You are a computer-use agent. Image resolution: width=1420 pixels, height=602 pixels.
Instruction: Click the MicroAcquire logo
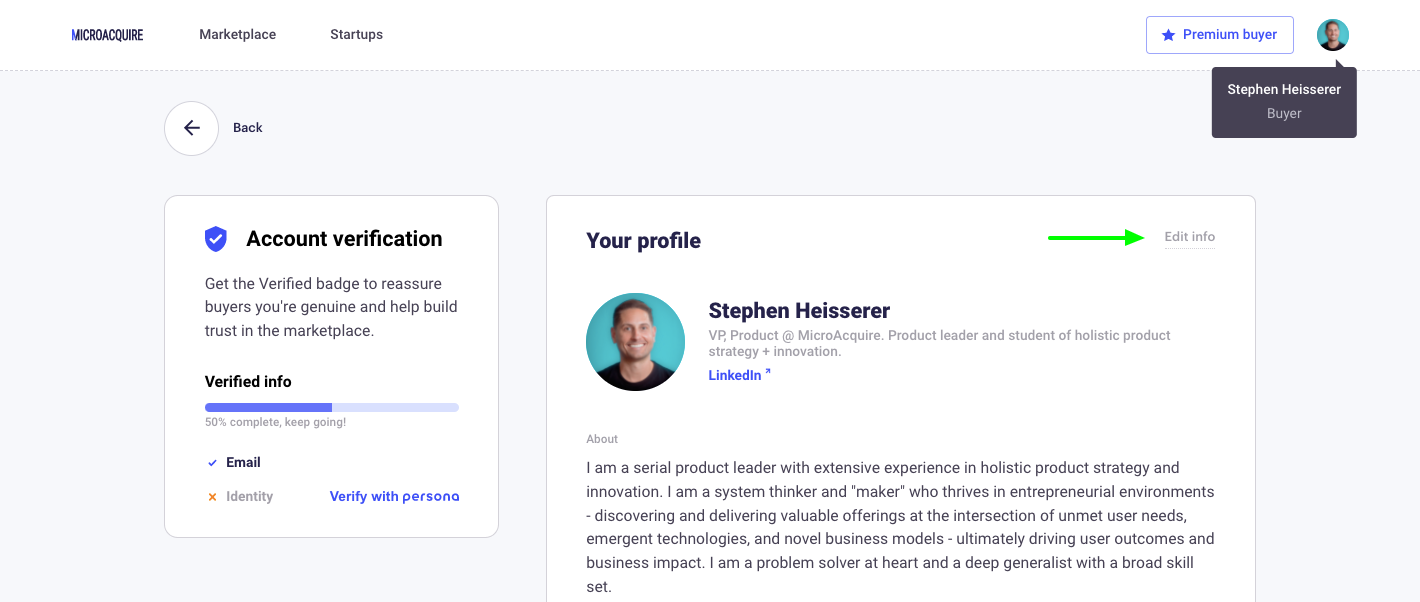(107, 35)
